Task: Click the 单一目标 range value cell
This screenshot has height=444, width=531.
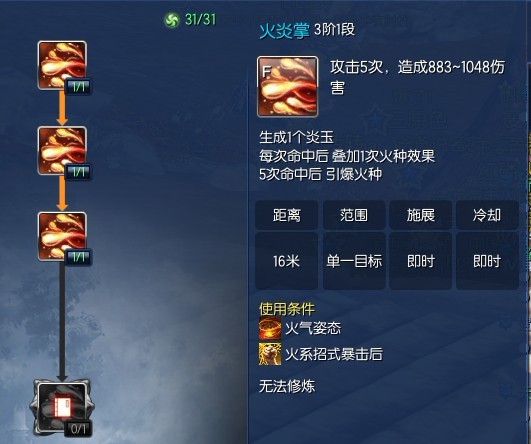Action: 354,261
